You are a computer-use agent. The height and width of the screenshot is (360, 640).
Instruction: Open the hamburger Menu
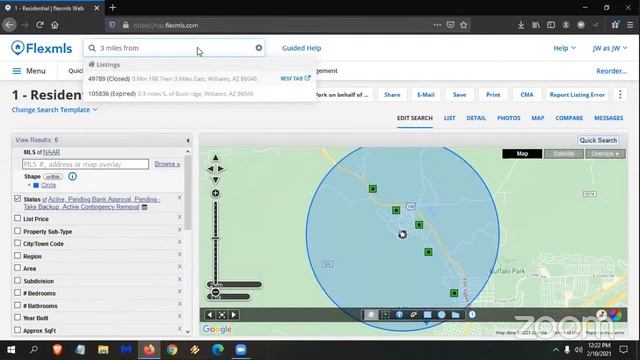coord(29,71)
